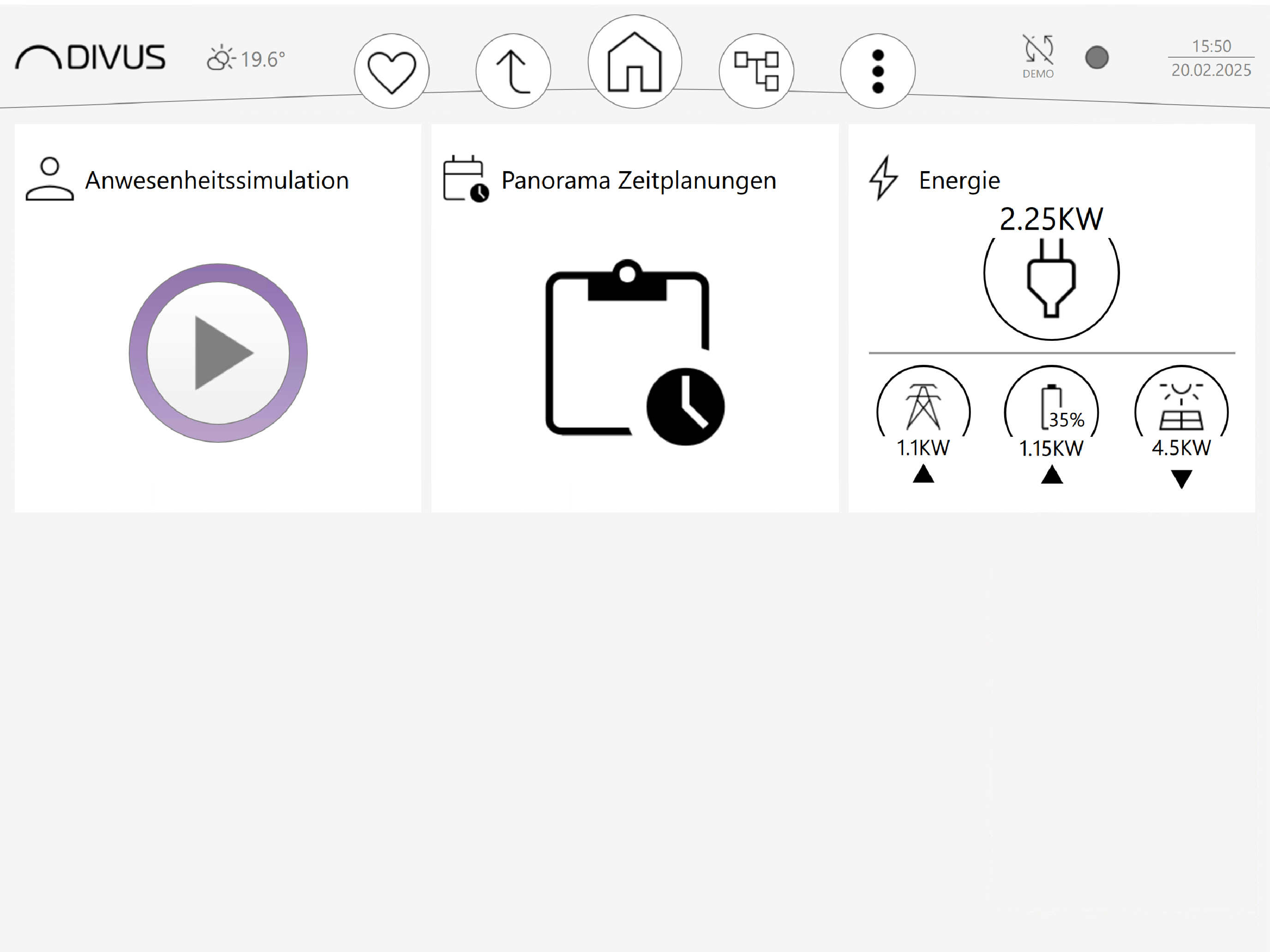The width and height of the screenshot is (1270, 952).
Task: Open the favorites heart icon
Action: [391, 71]
